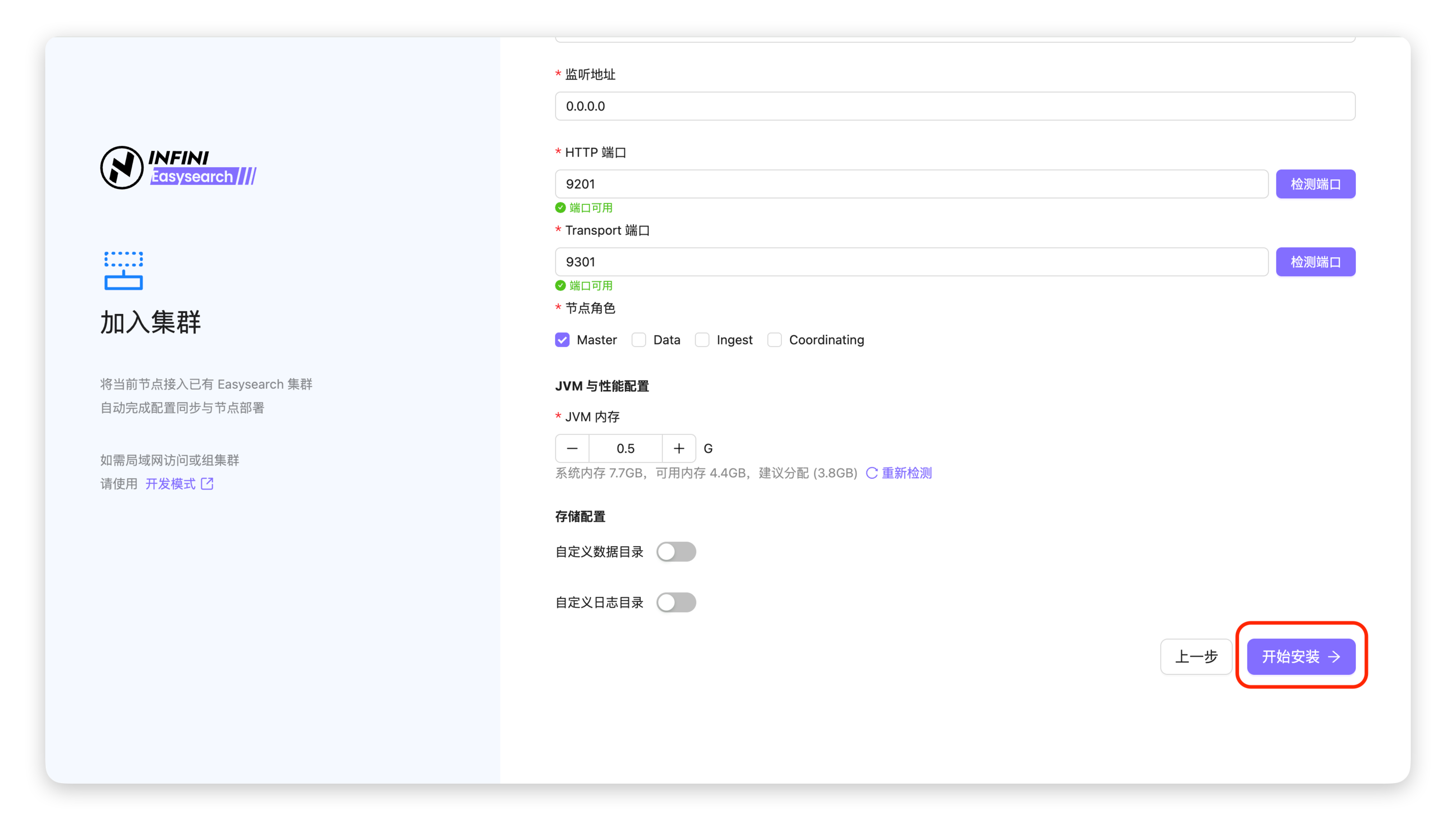The width and height of the screenshot is (1456, 838).
Task: Focus the 监听地址 input field
Action: pyautogui.click(x=954, y=106)
